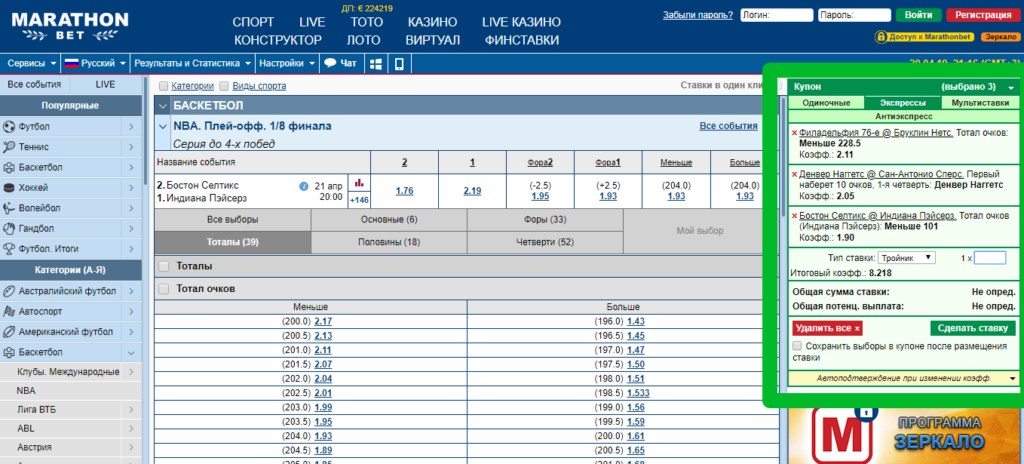Remove the Денвер Наггетс selection with red X
The image size is (1024, 464).
[794, 173]
